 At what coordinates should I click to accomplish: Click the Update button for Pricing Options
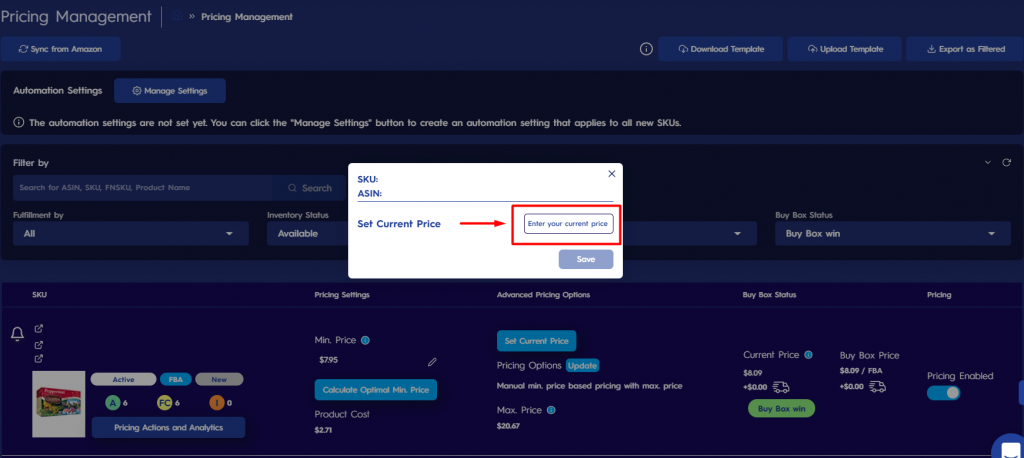coord(583,365)
